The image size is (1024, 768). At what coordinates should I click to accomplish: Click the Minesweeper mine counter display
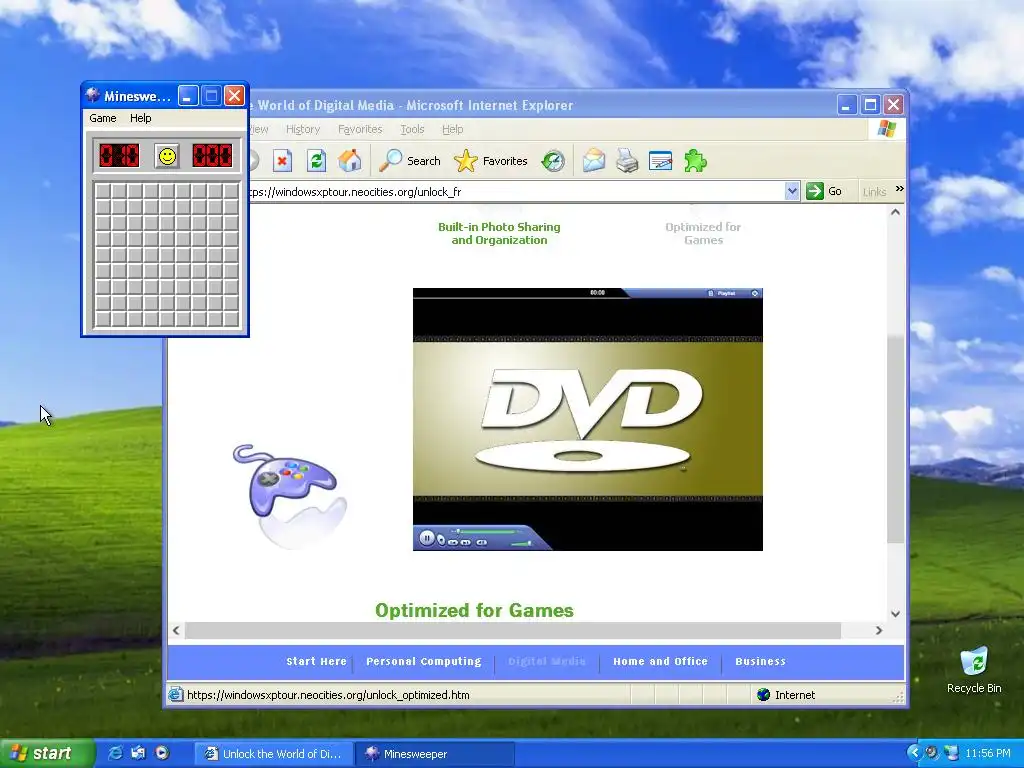coord(119,156)
